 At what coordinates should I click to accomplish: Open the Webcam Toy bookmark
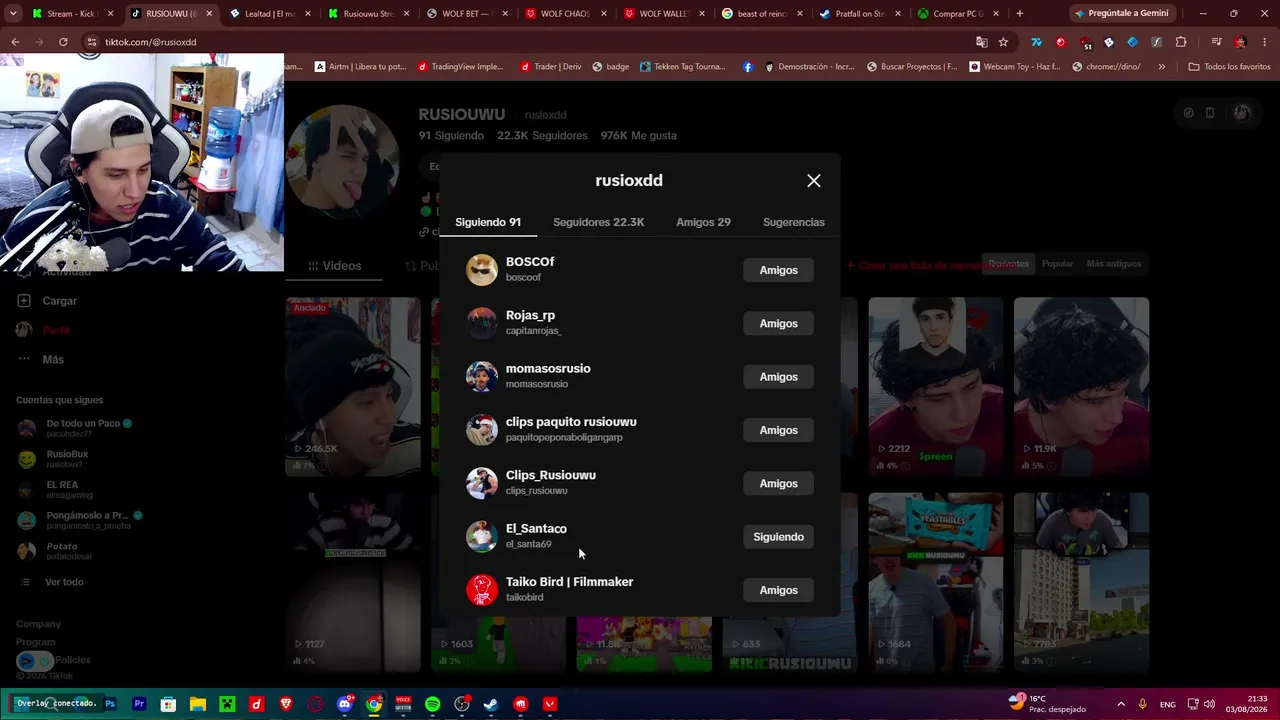(x=1015, y=67)
